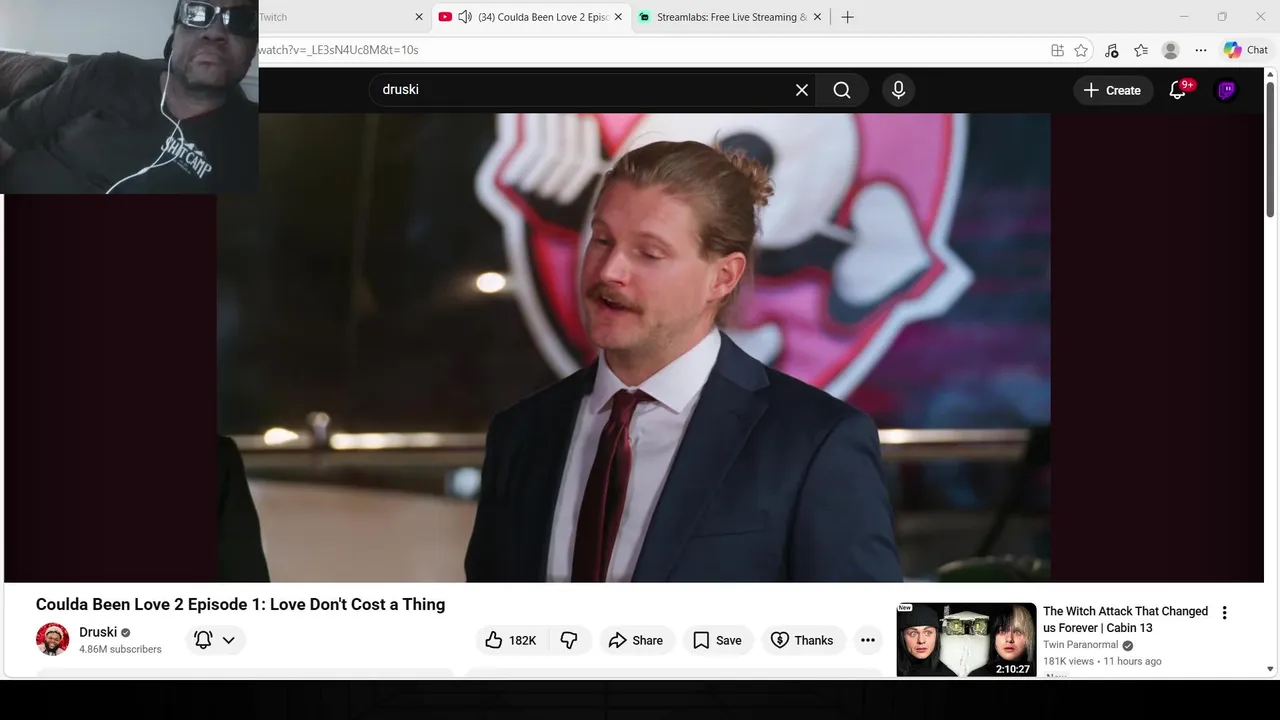Click the video title Coulda Been Love 2
This screenshot has width=1280, height=720.
coord(240,604)
